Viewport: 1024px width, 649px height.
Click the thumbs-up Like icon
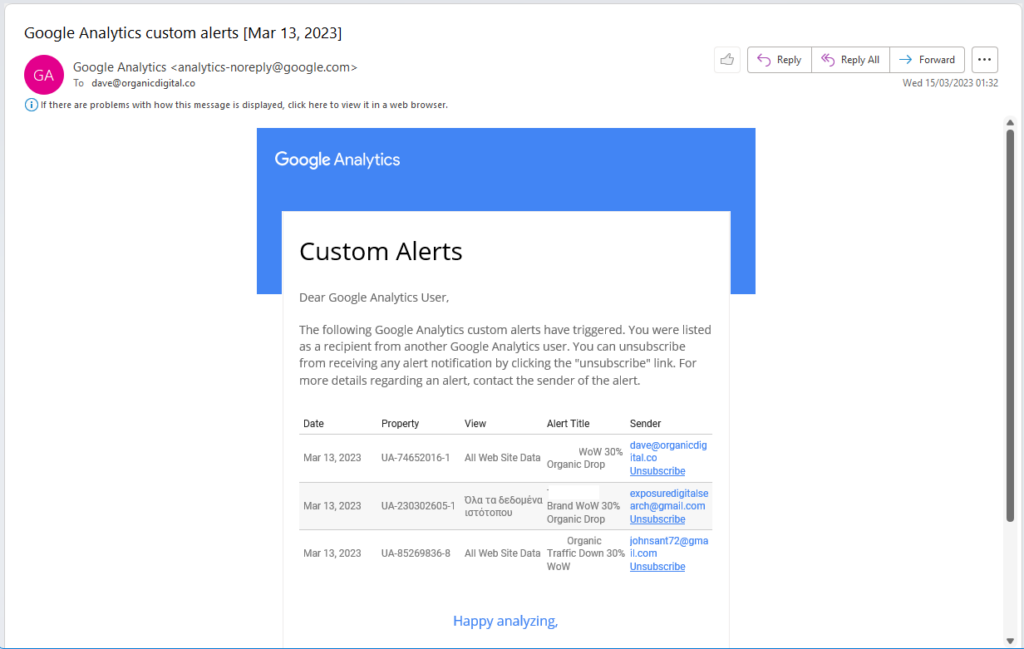tap(727, 60)
